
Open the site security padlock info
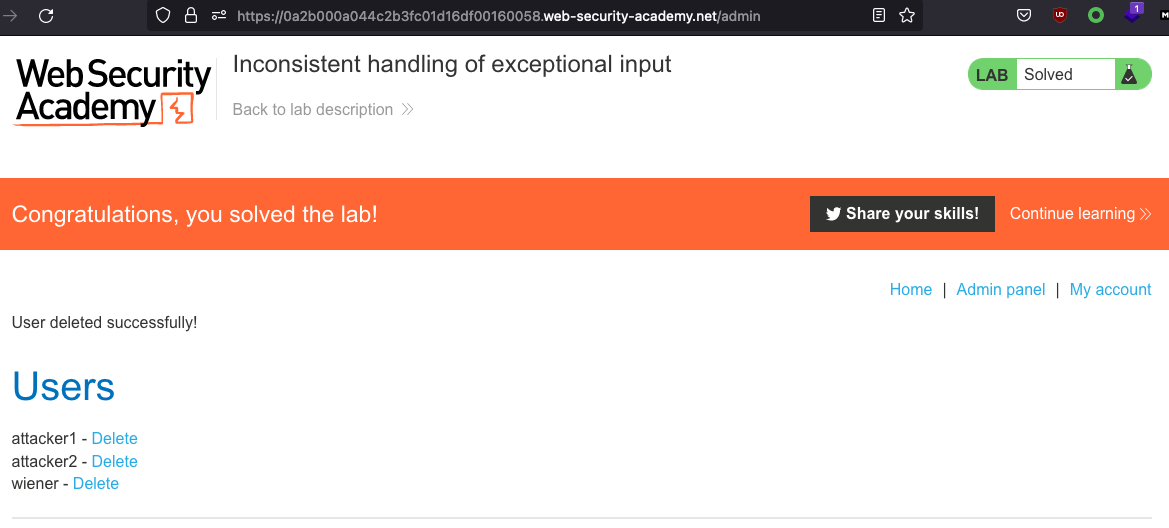(191, 16)
